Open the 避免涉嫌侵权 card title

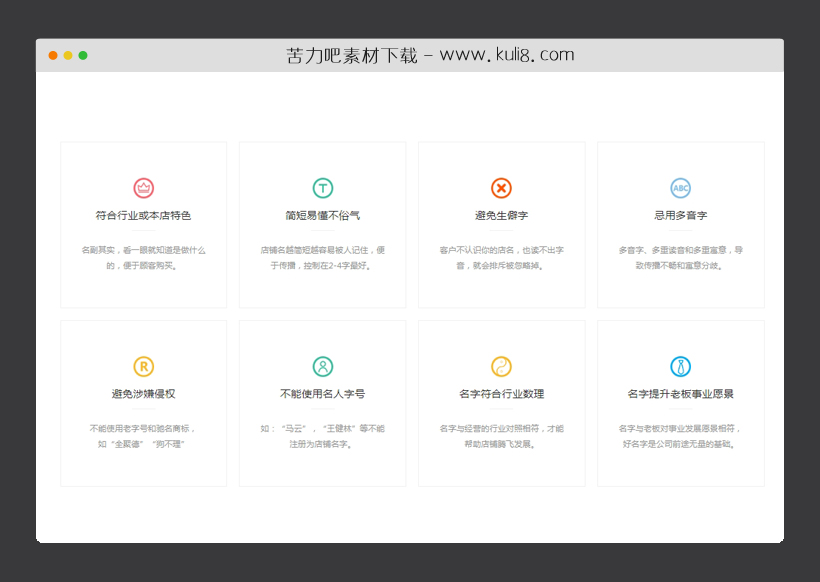(142, 393)
